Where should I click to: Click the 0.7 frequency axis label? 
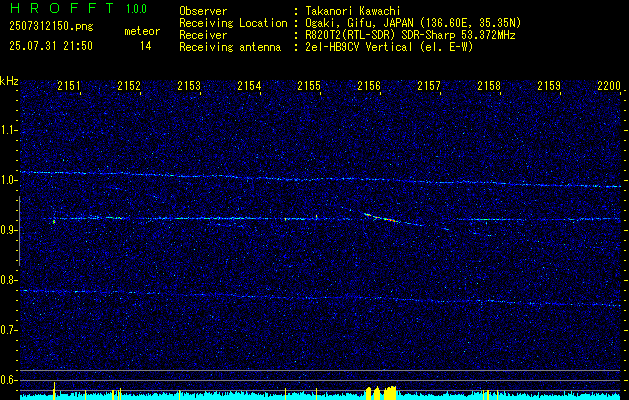[x=8, y=331]
